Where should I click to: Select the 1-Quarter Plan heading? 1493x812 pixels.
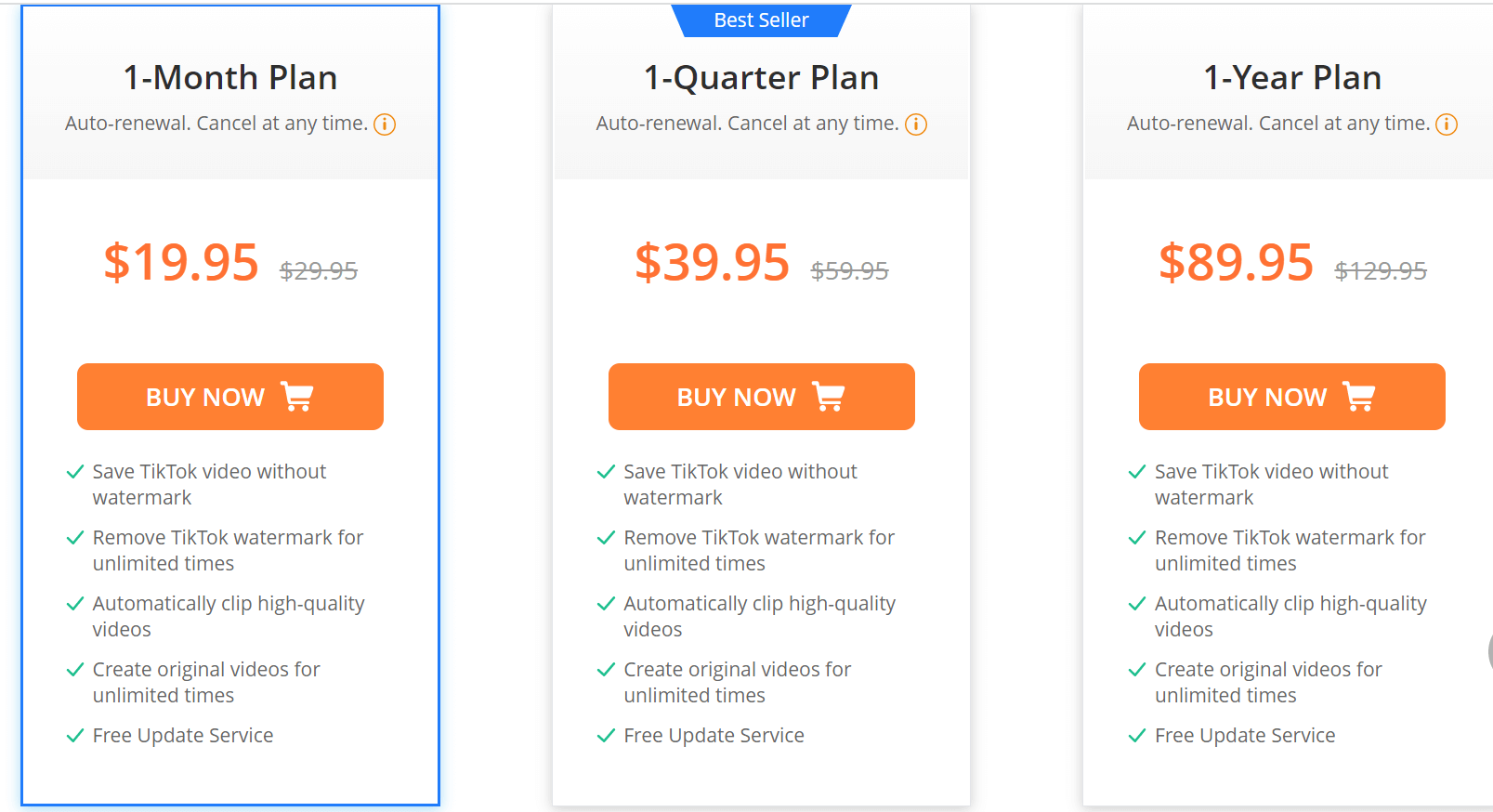coord(762,78)
